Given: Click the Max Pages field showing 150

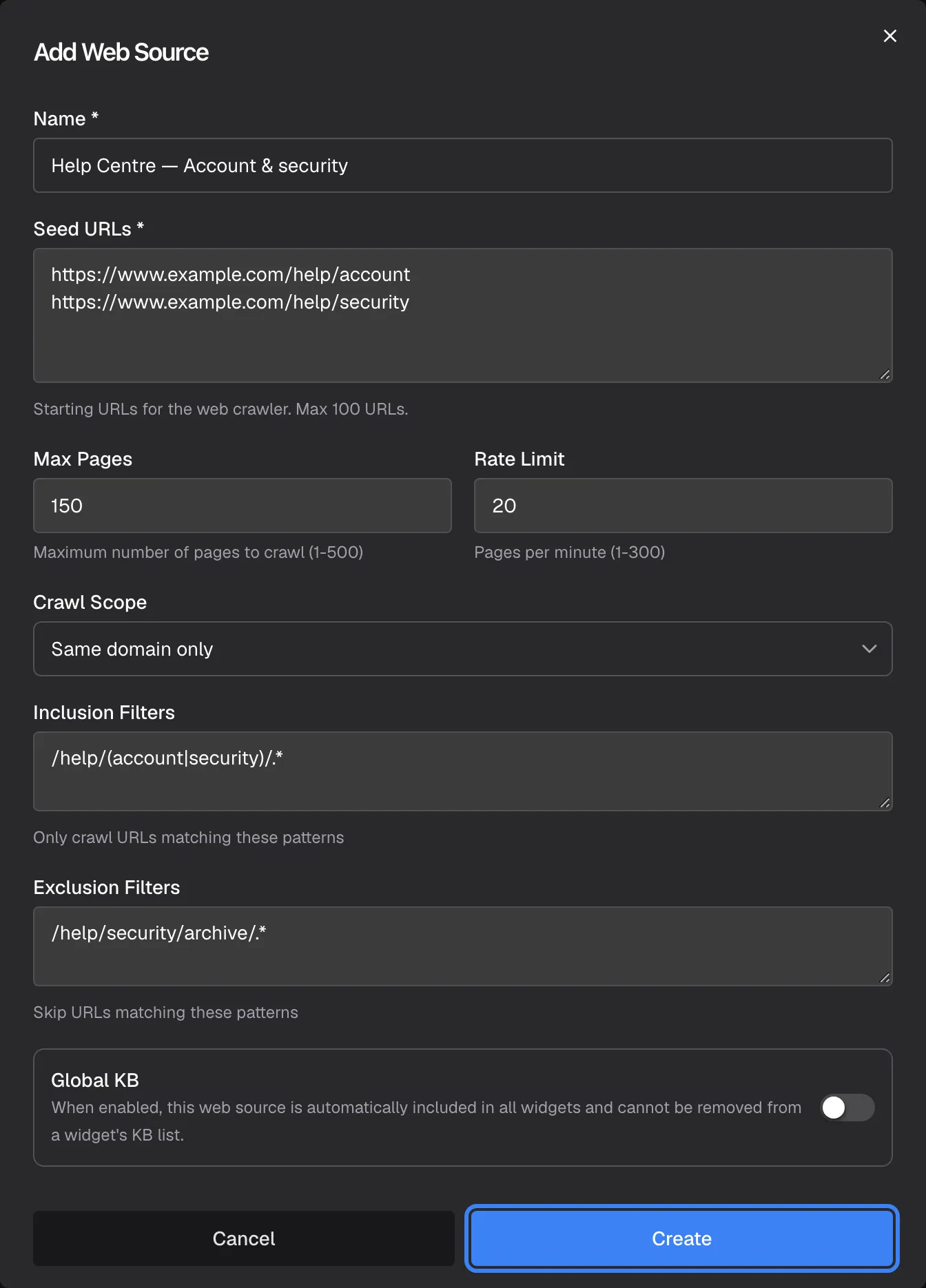Looking at the screenshot, I should coord(243,506).
